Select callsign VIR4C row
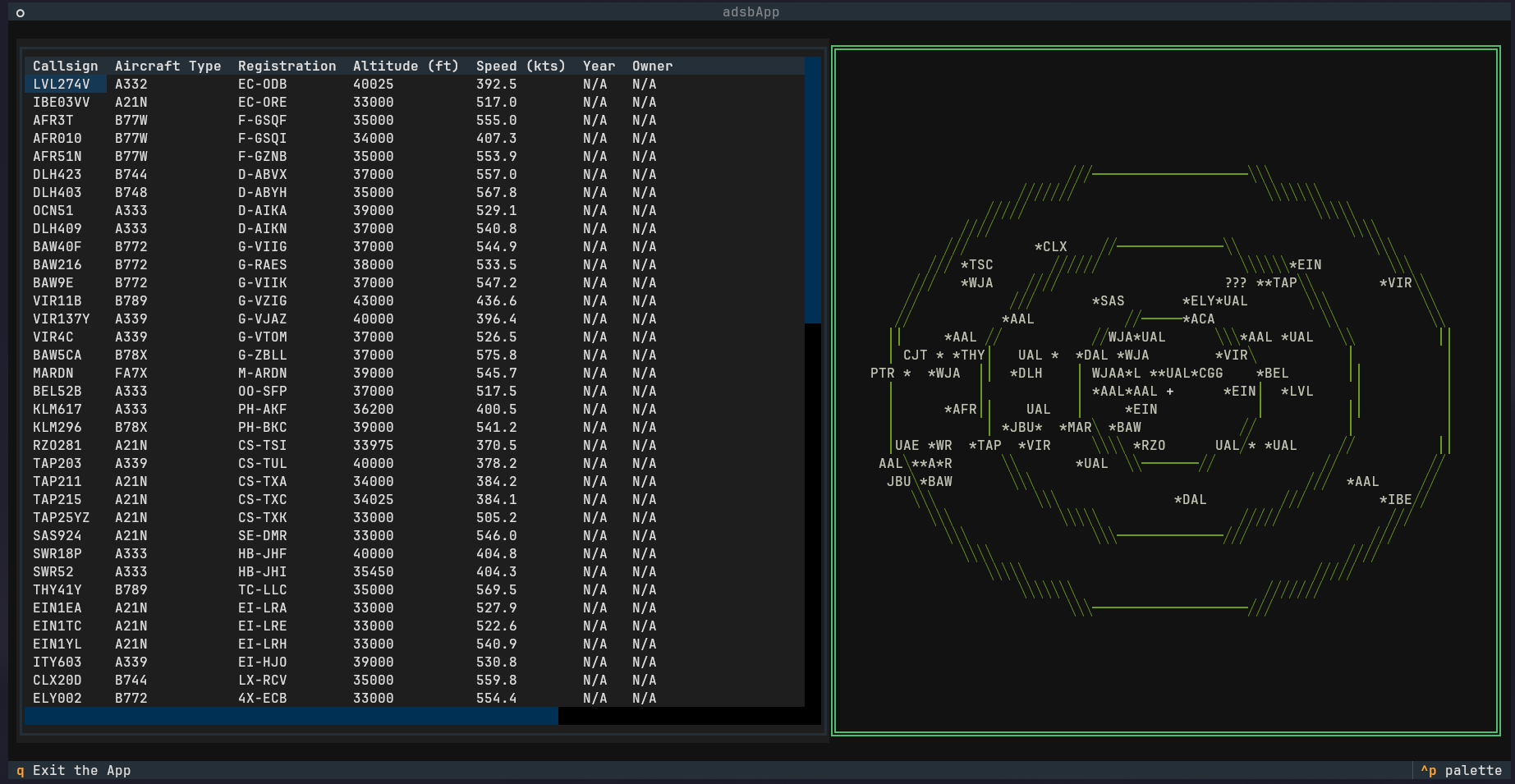 coord(415,337)
